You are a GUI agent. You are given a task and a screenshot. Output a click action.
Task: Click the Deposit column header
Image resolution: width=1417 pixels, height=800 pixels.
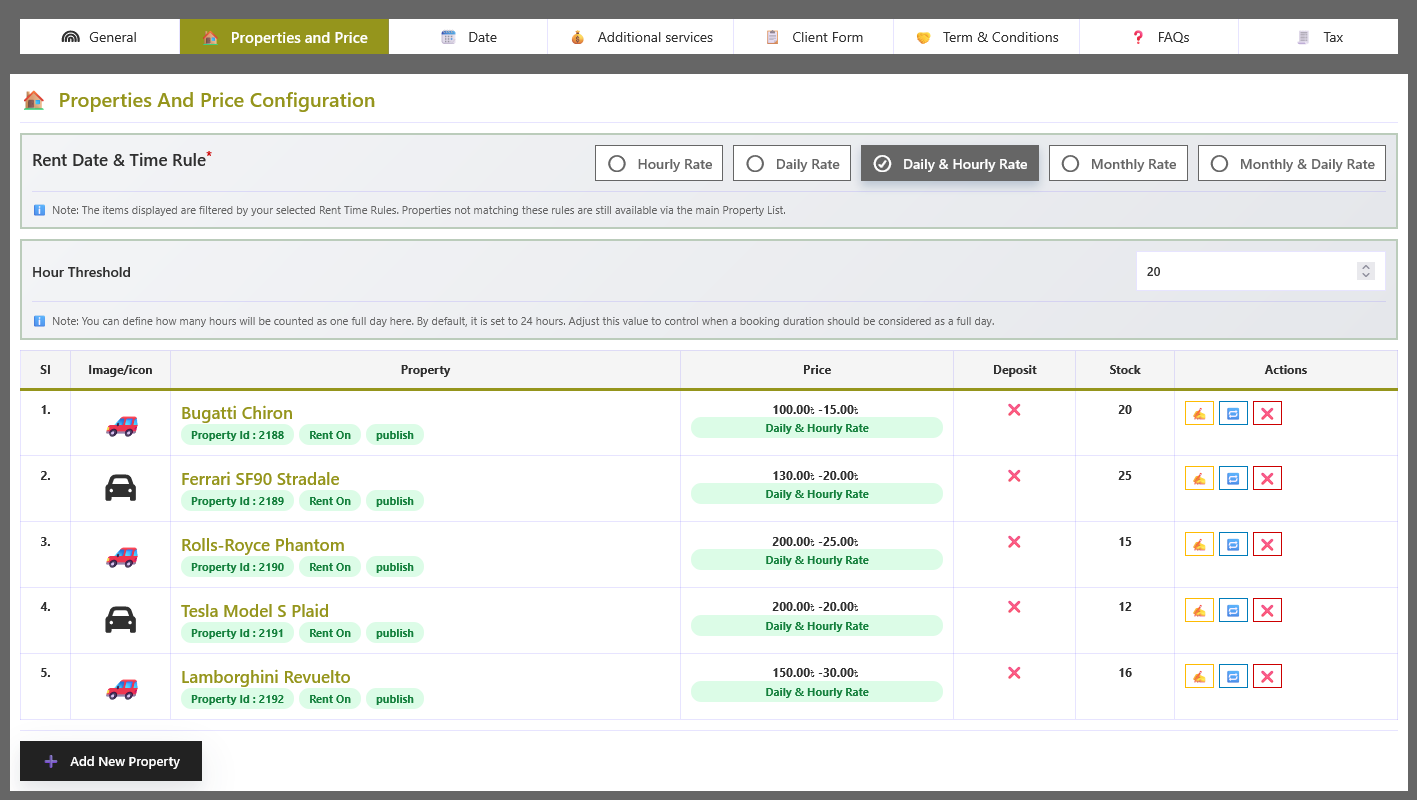point(1015,370)
